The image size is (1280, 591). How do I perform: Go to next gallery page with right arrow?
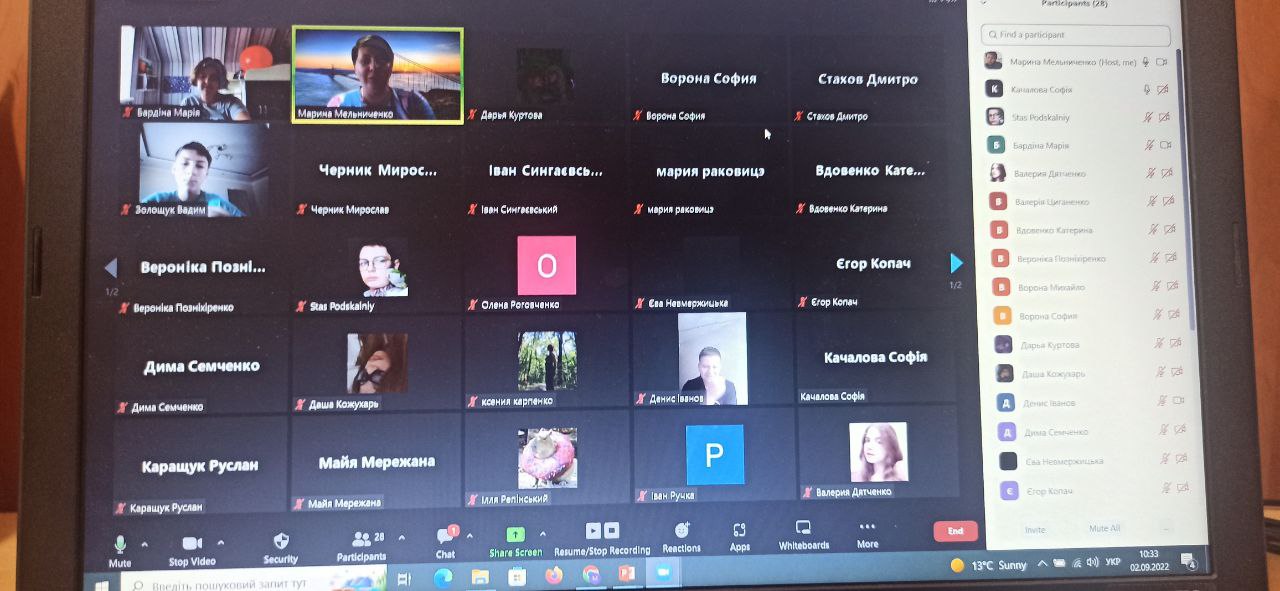coord(956,263)
